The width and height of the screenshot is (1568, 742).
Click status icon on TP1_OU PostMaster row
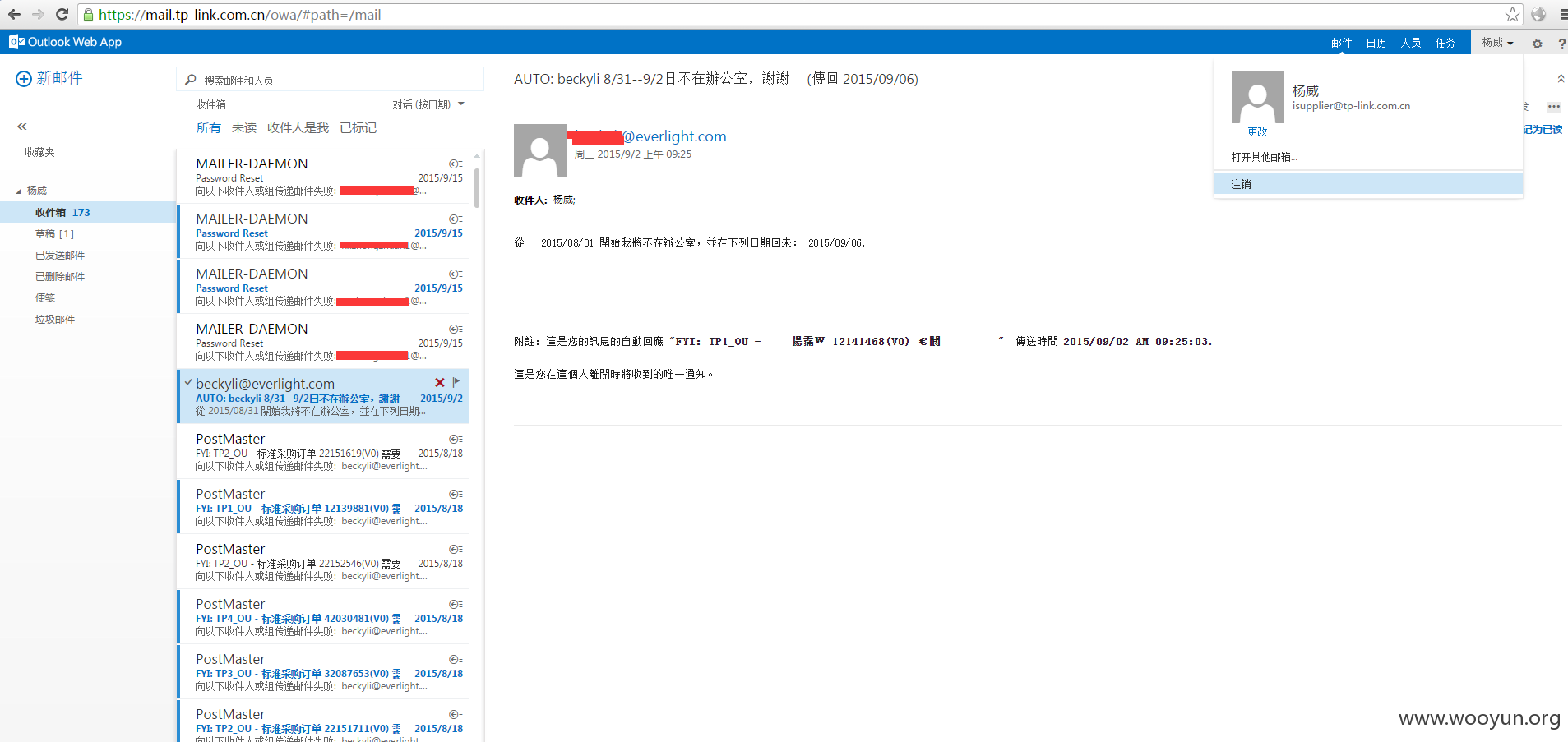click(456, 495)
